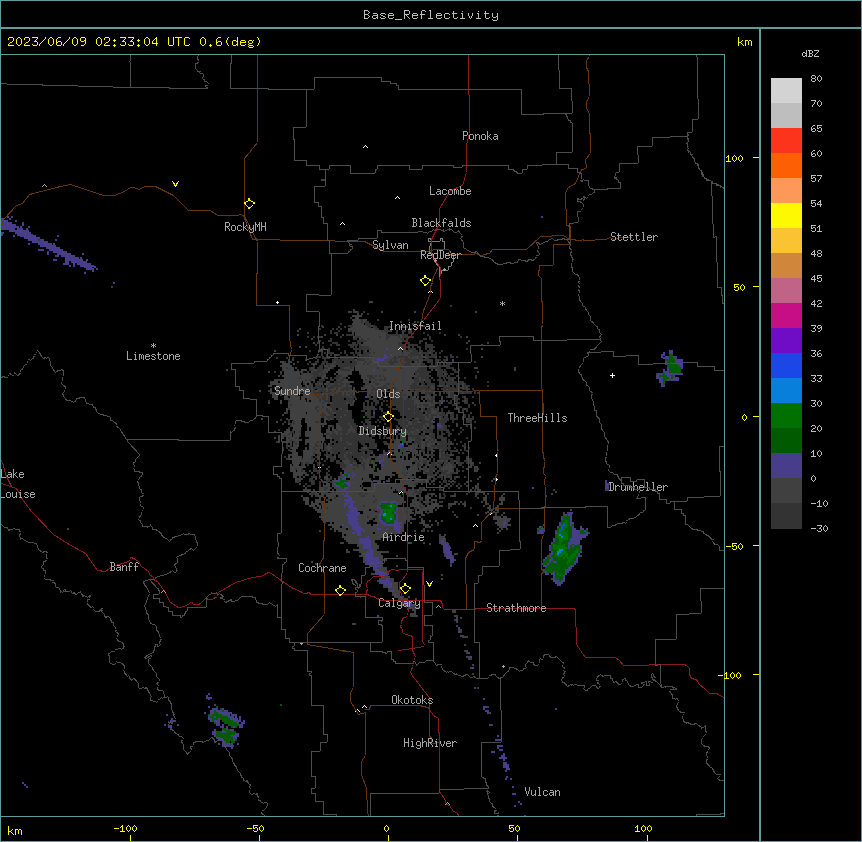862x842 pixels.
Task: Click the Ponoka city label
Action: point(480,136)
